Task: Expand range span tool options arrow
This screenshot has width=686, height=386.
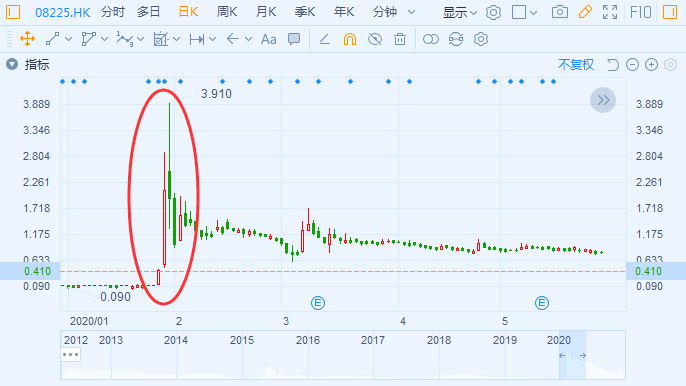Action: pos(213,39)
